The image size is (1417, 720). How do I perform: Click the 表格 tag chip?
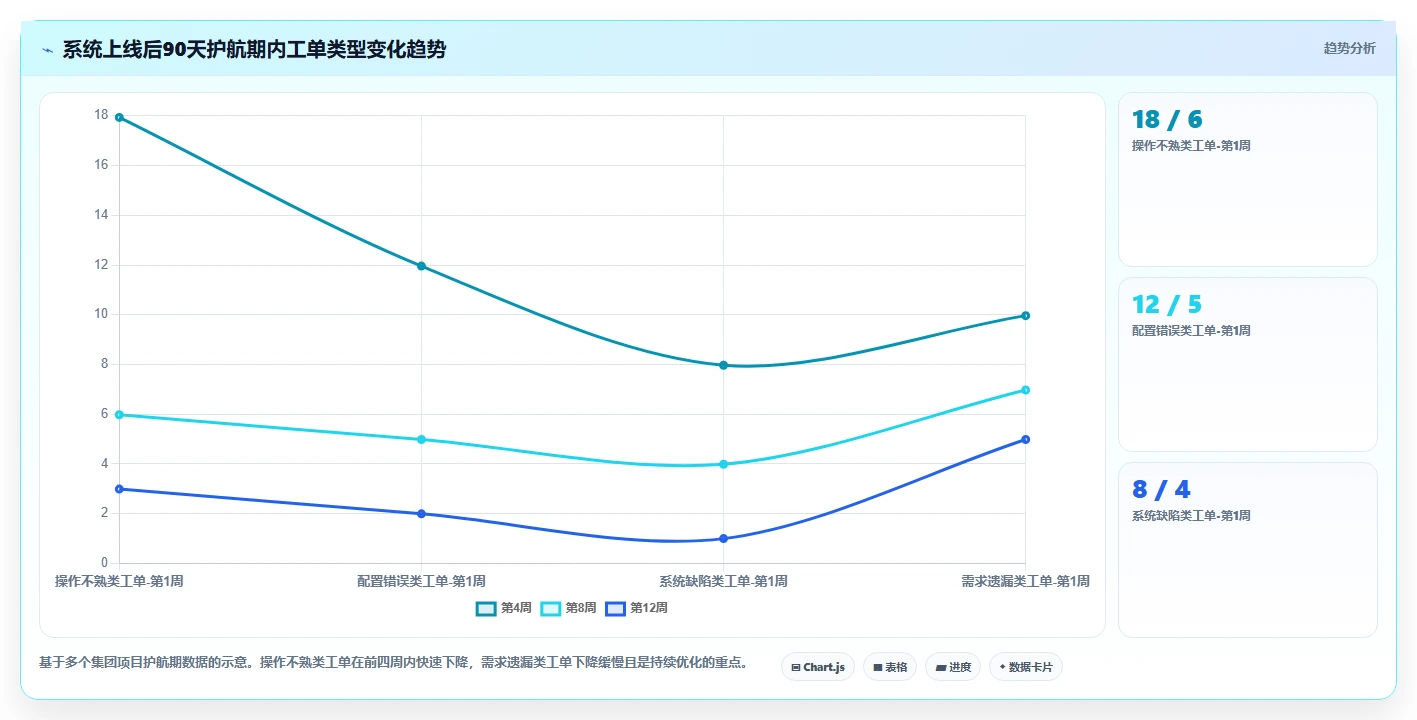click(889, 667)
